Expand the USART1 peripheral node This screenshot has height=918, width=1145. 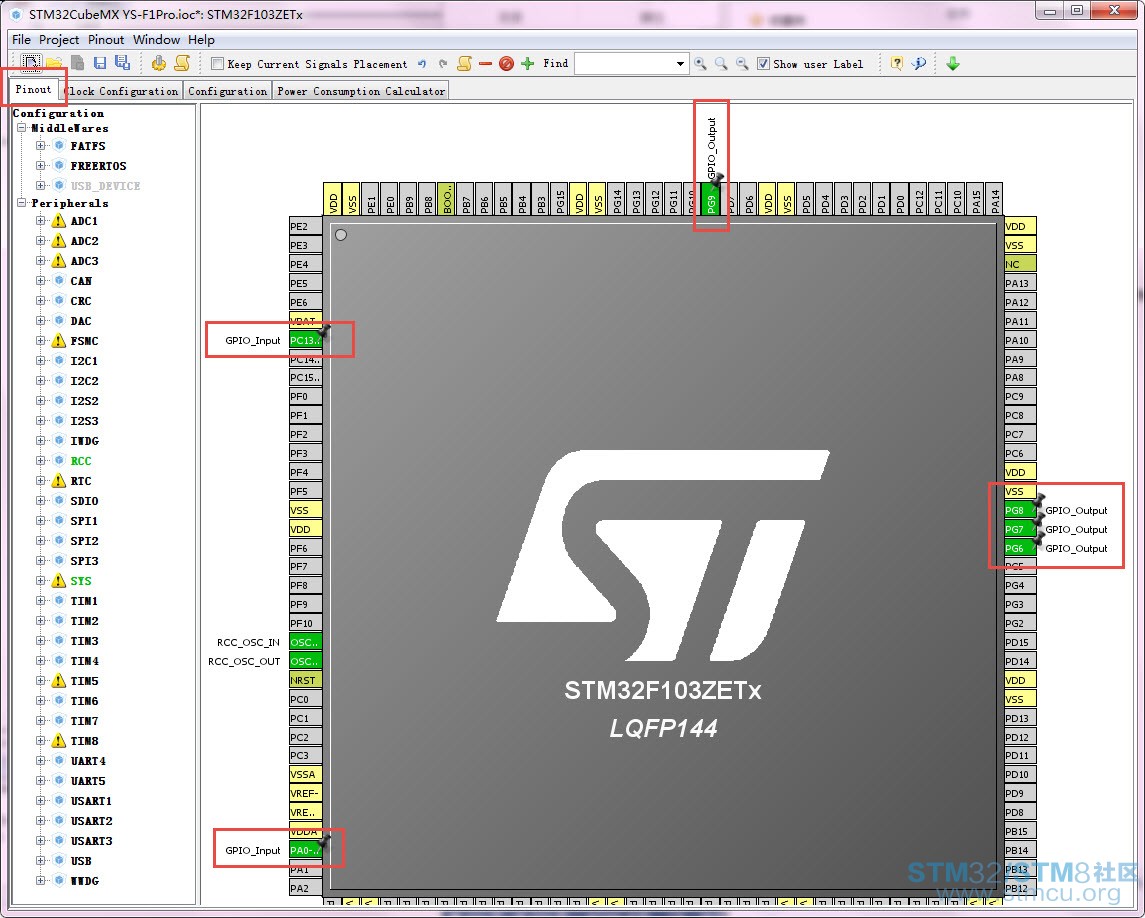tap(41, 800)
